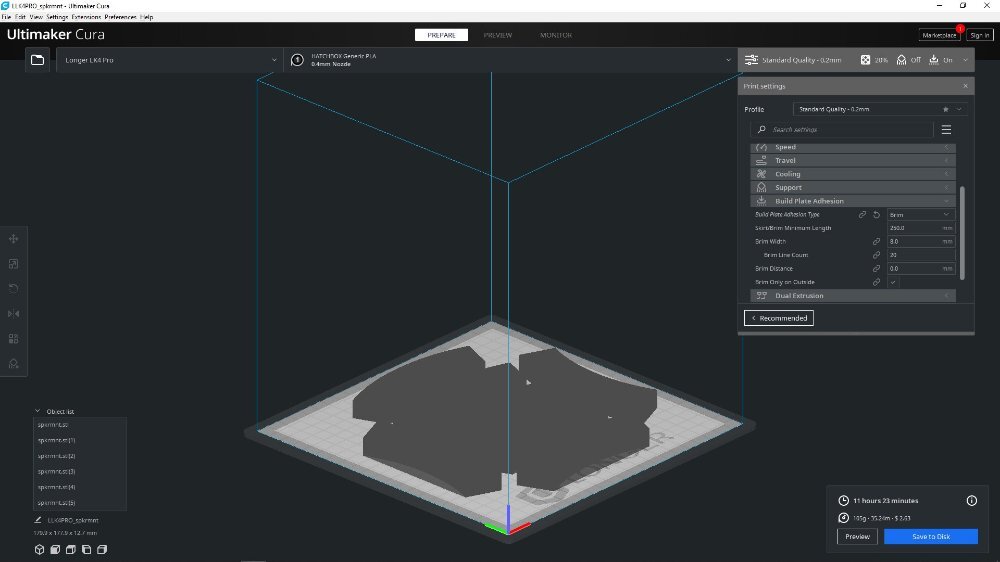Open the Help menu
1000x562 pixels.
[146, 17]
